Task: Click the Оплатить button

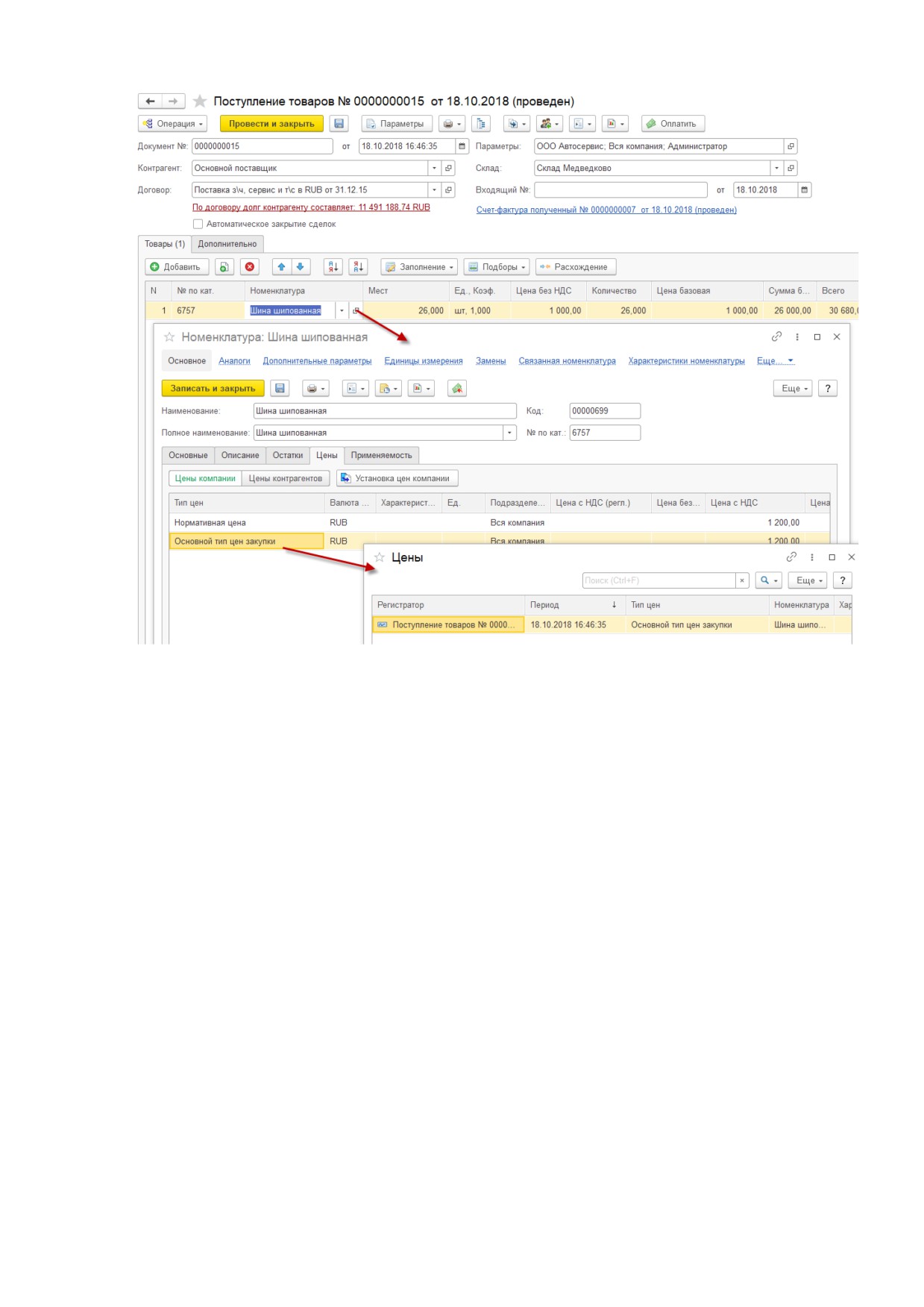Action: 673,124
